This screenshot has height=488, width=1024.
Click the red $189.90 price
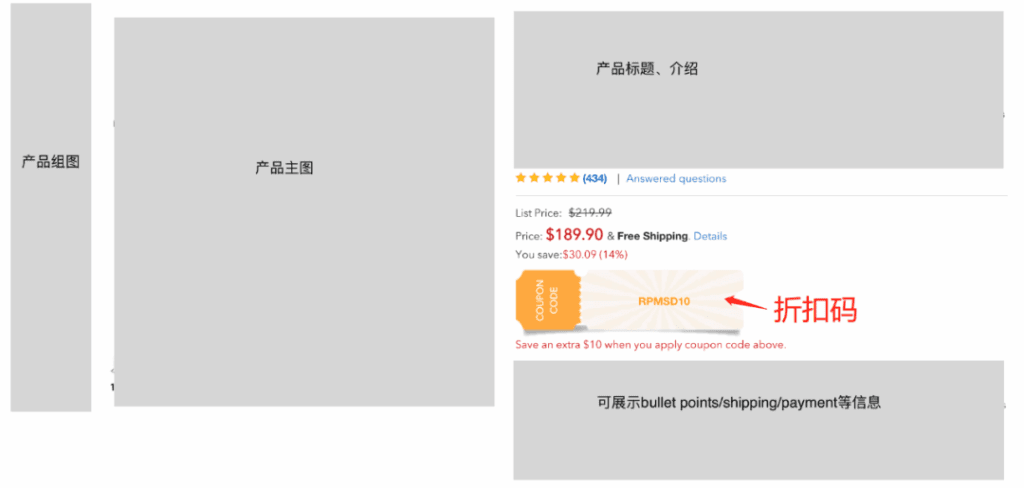point(575,235)
